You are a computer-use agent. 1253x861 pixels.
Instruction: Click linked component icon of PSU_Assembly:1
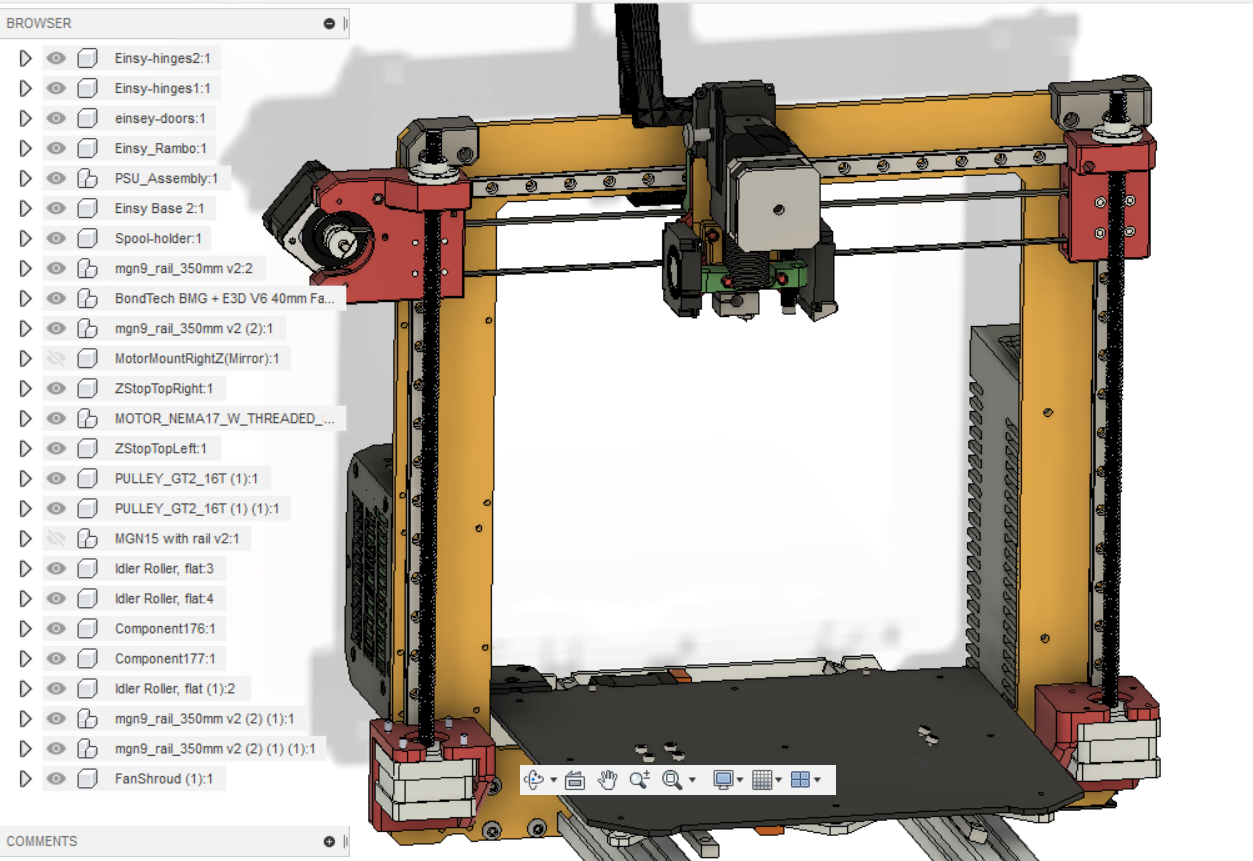coord(88,178)
